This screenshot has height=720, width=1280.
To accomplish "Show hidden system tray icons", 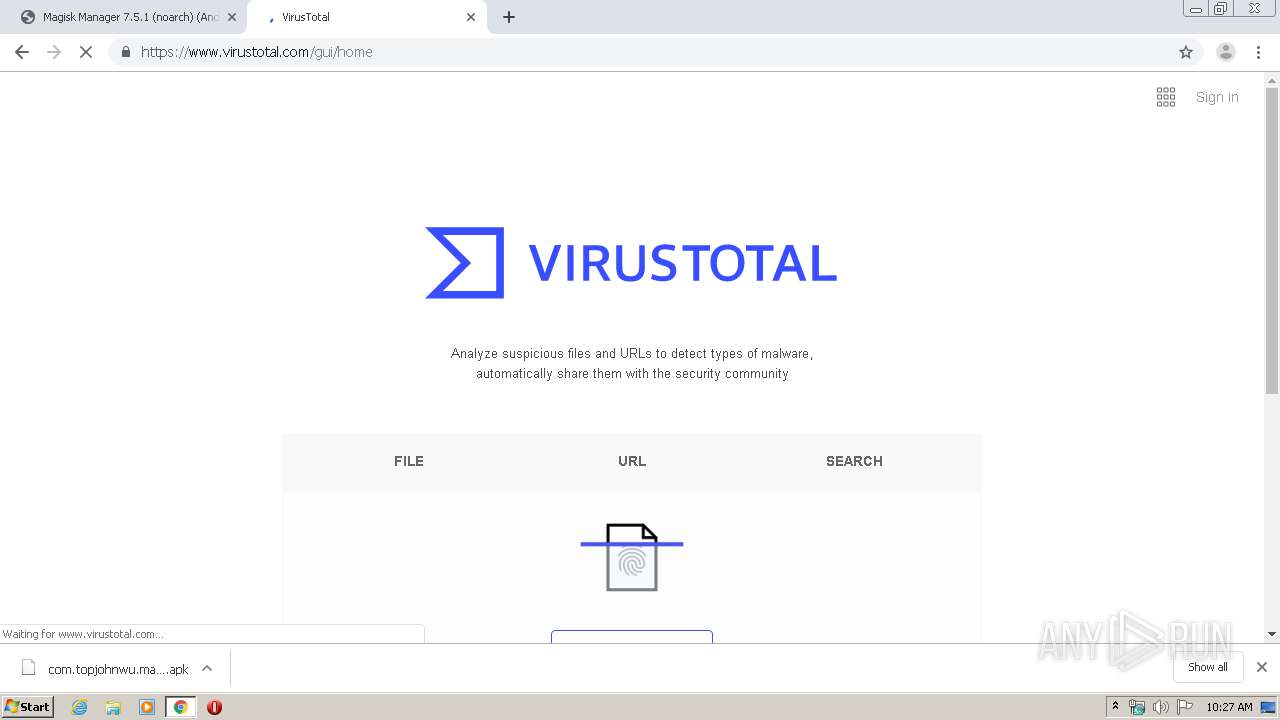I will click(x=1116, y=707).
